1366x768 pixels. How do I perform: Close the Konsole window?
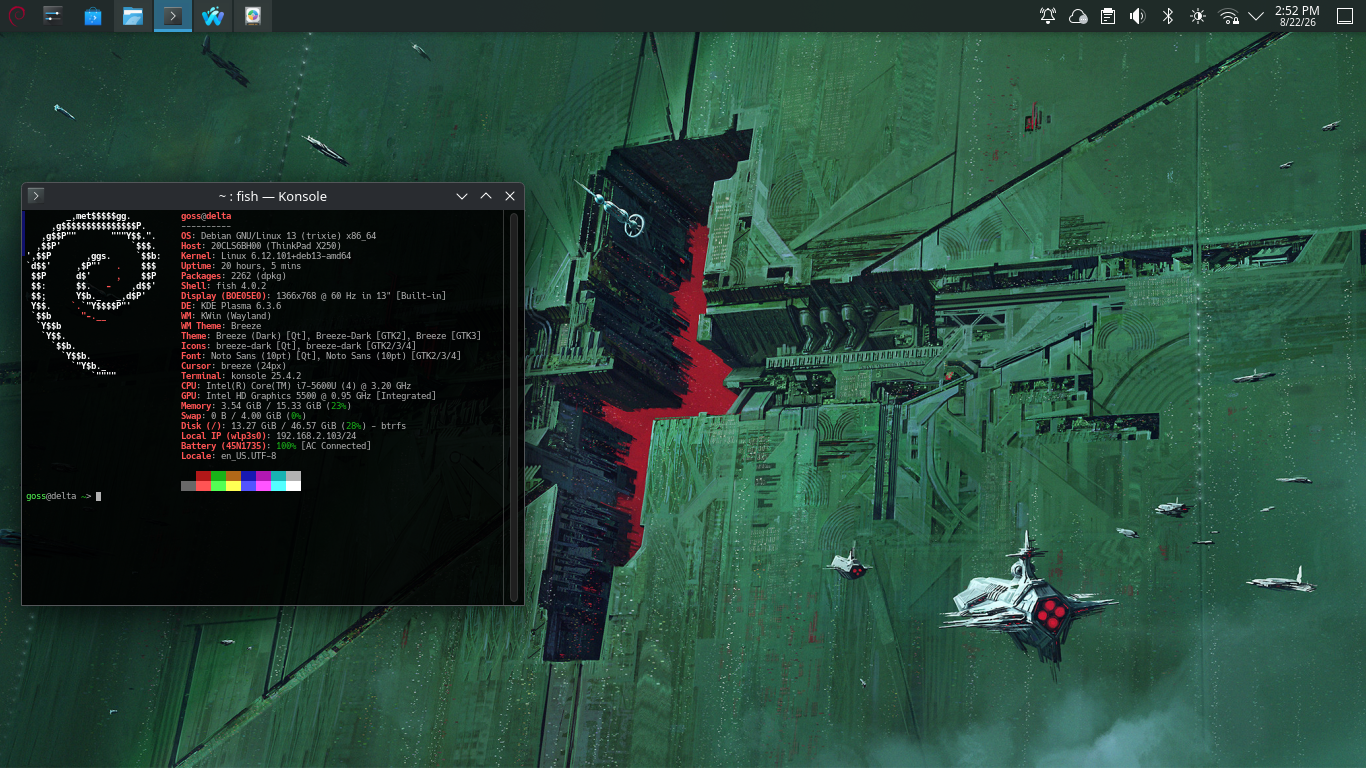(510, 196)
